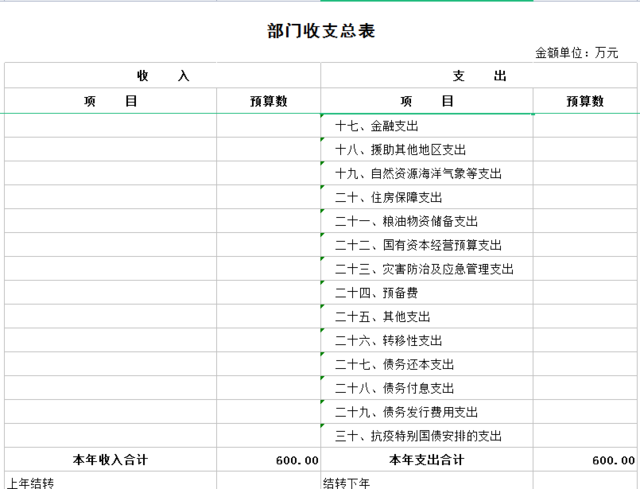Select the 金额单位：万元 label
Image resolution: width=640 pixels, height=489 pixels.
[577, 53]
